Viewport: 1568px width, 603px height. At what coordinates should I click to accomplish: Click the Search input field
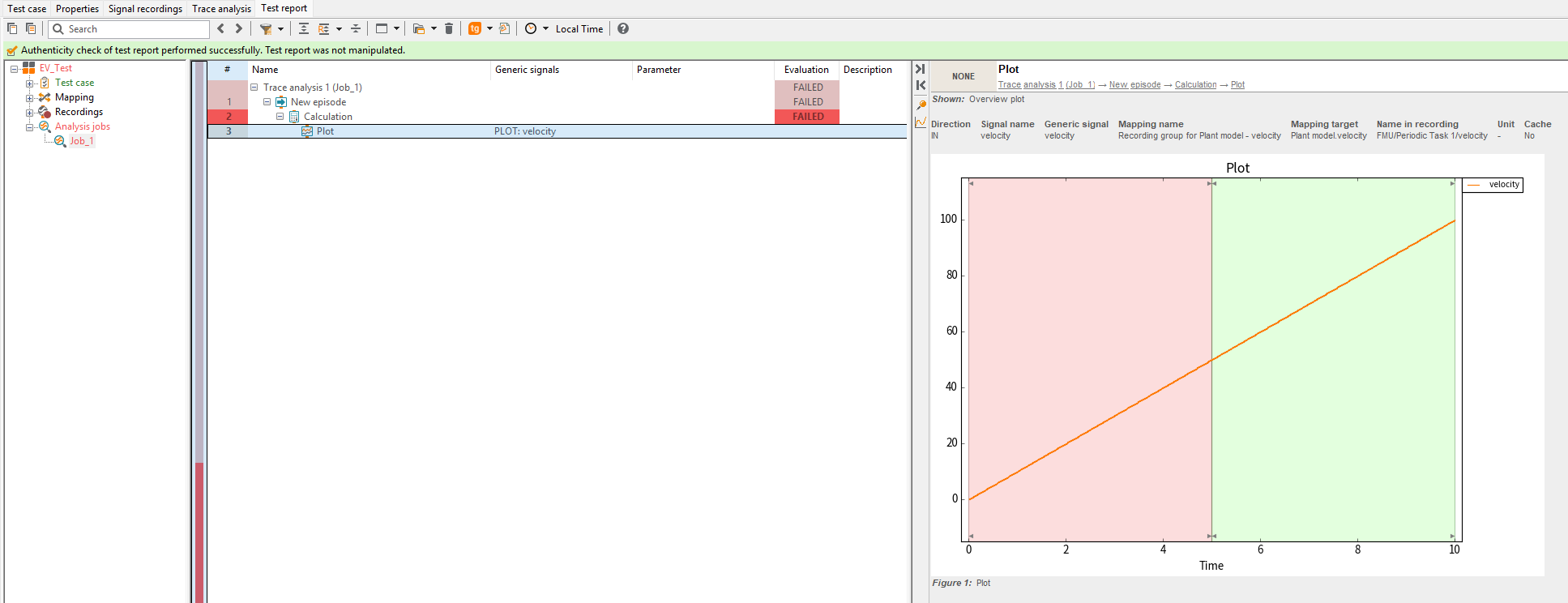click(130, 29)
